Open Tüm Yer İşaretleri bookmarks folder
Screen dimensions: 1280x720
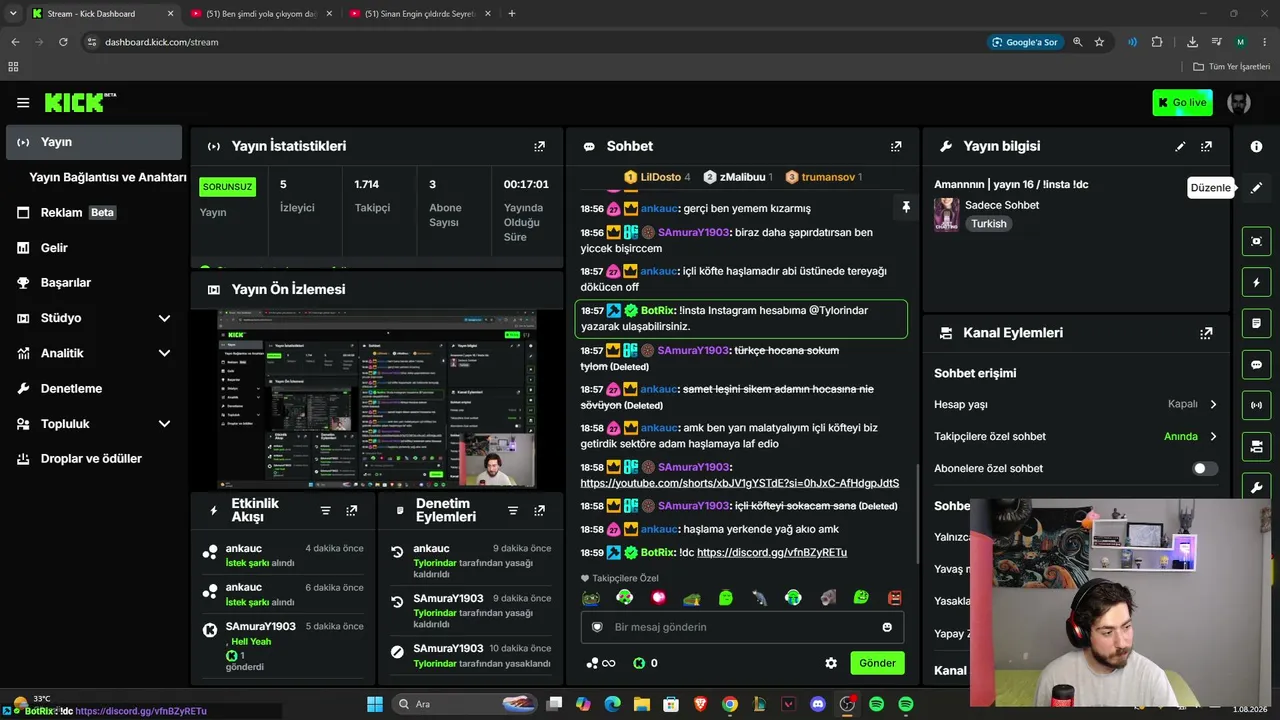[x=1231, y=67]
